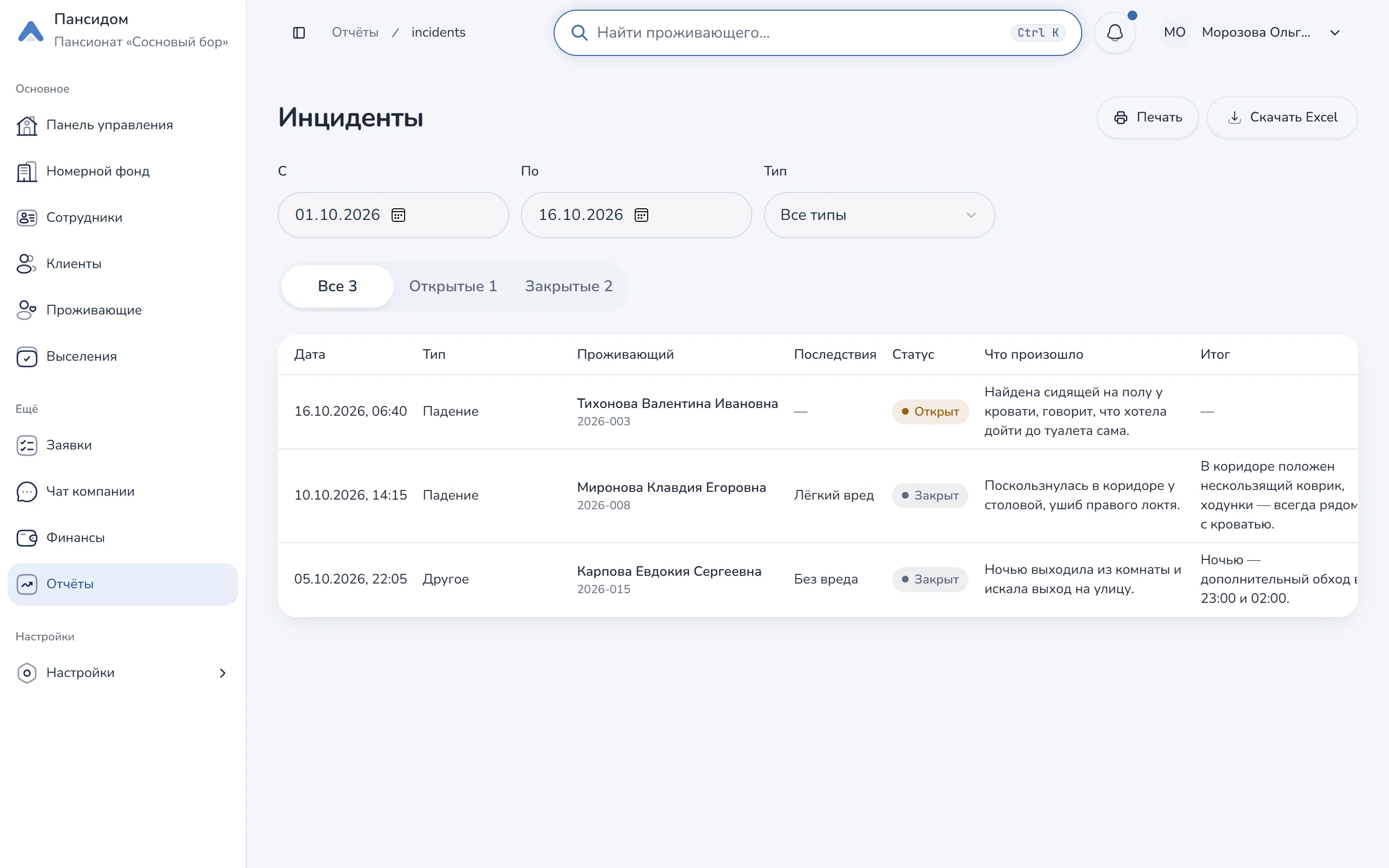Open Выселения section
The width and height of the screenshot is (1389, 868).
coord(123,356)
